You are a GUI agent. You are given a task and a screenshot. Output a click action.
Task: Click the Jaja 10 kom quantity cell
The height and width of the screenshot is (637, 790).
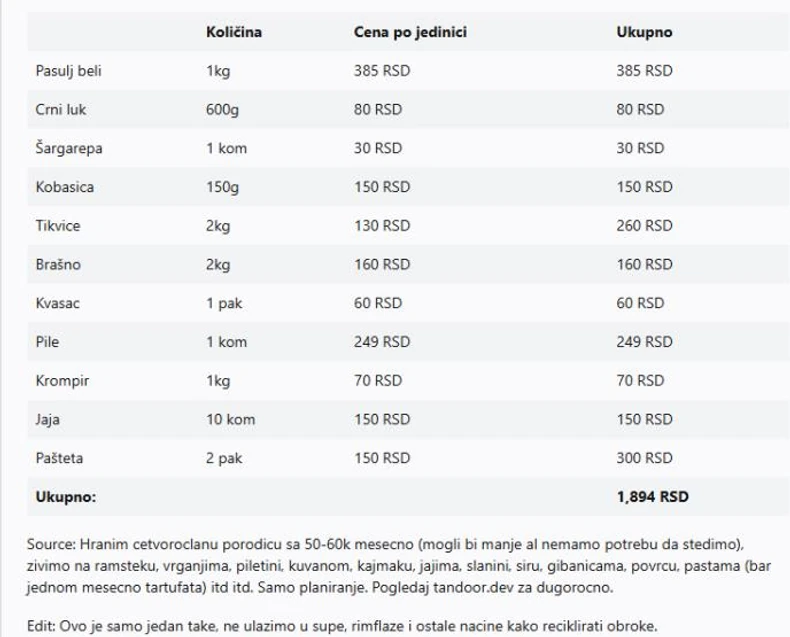(230, 420)
